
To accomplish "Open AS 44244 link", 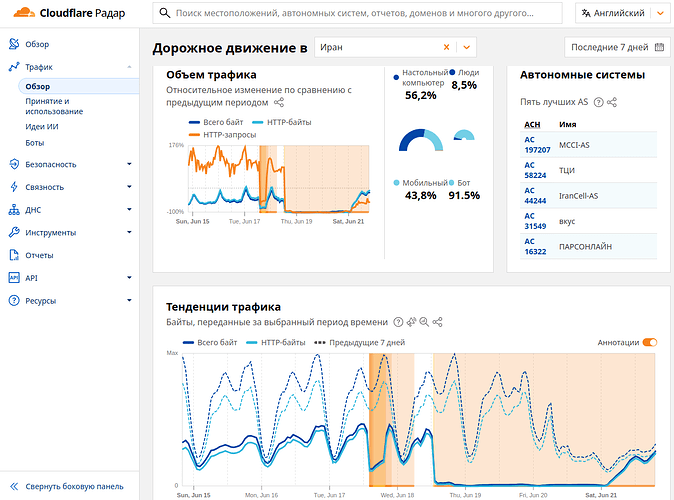I will coord(535,196).
